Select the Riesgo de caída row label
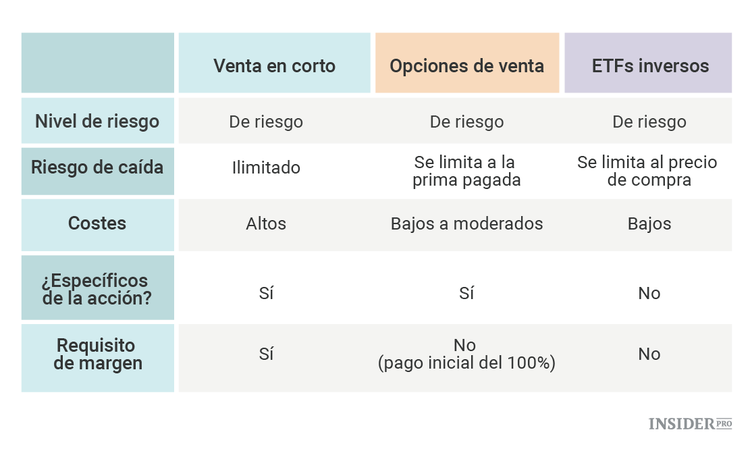This screenshot has width=750, height=451. point(97,168)
